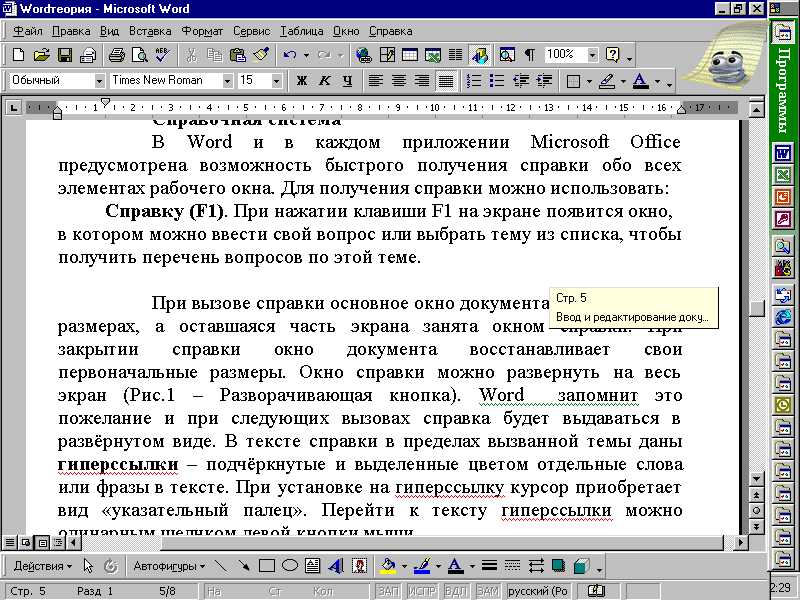Expand the Borders dropdown arrow
This screenshot has width=800, height=600.
(589, 81)
